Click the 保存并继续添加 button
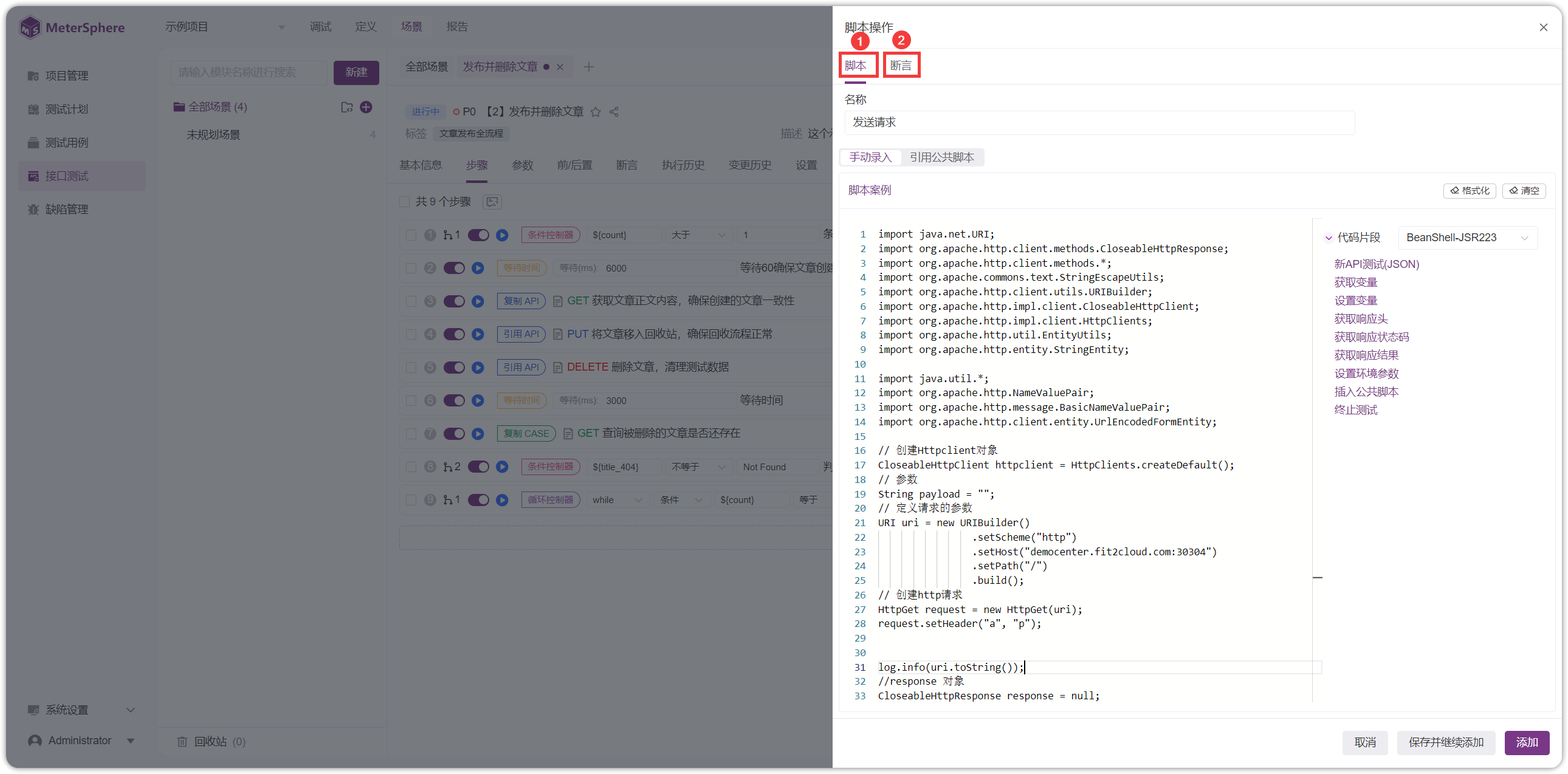Viewport: 1568px width, 774px height. [1446, 742]
